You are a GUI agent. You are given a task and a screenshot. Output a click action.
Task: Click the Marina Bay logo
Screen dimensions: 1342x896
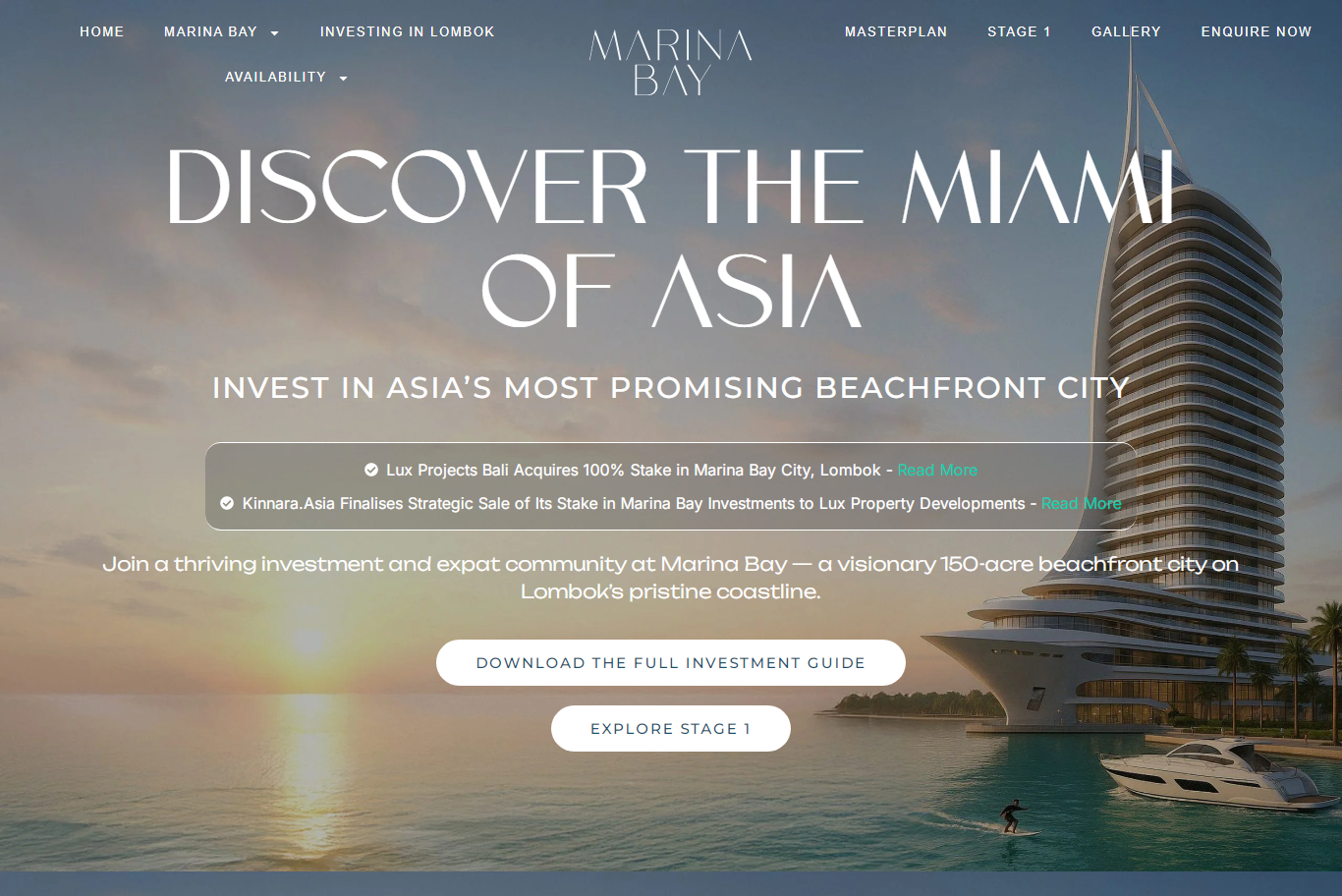671,63
